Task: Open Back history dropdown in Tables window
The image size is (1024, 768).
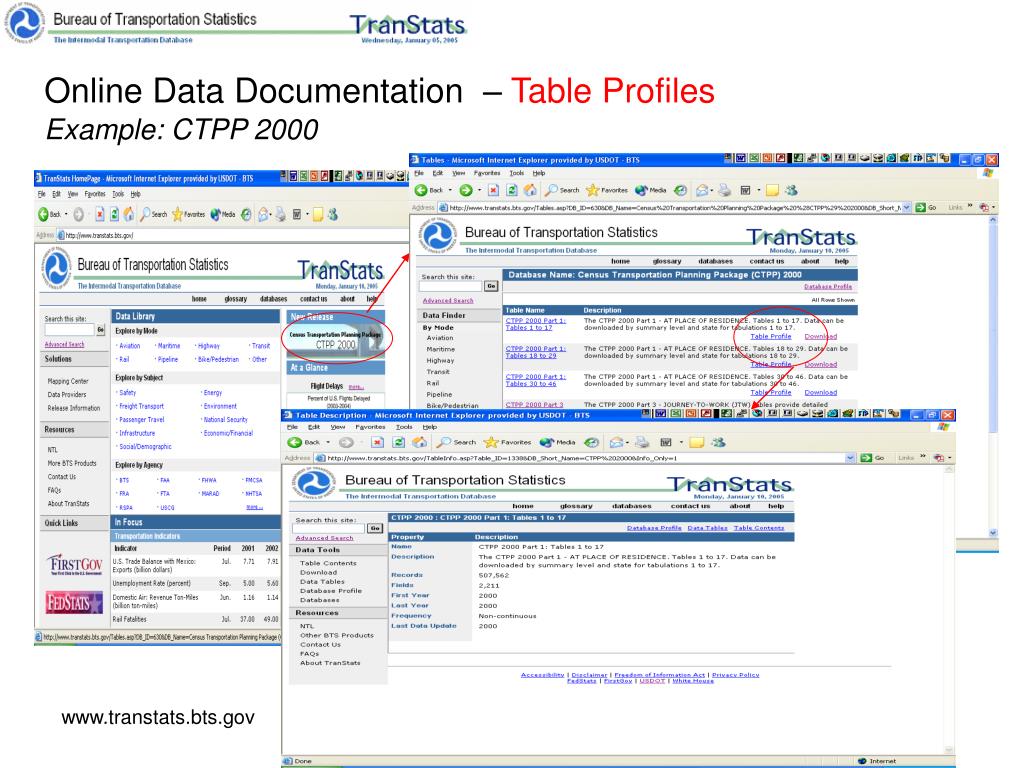Action: click(x=450, y=191)
